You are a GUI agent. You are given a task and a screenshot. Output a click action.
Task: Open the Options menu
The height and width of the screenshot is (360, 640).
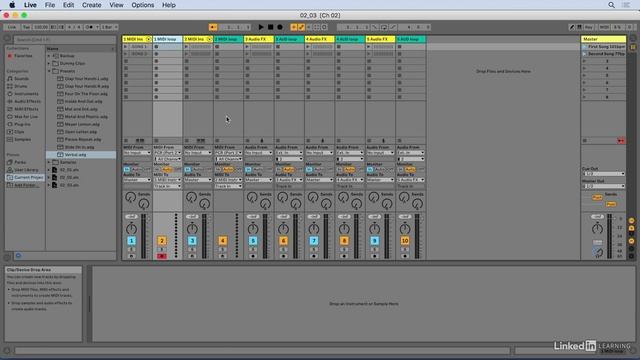[142, 5]
